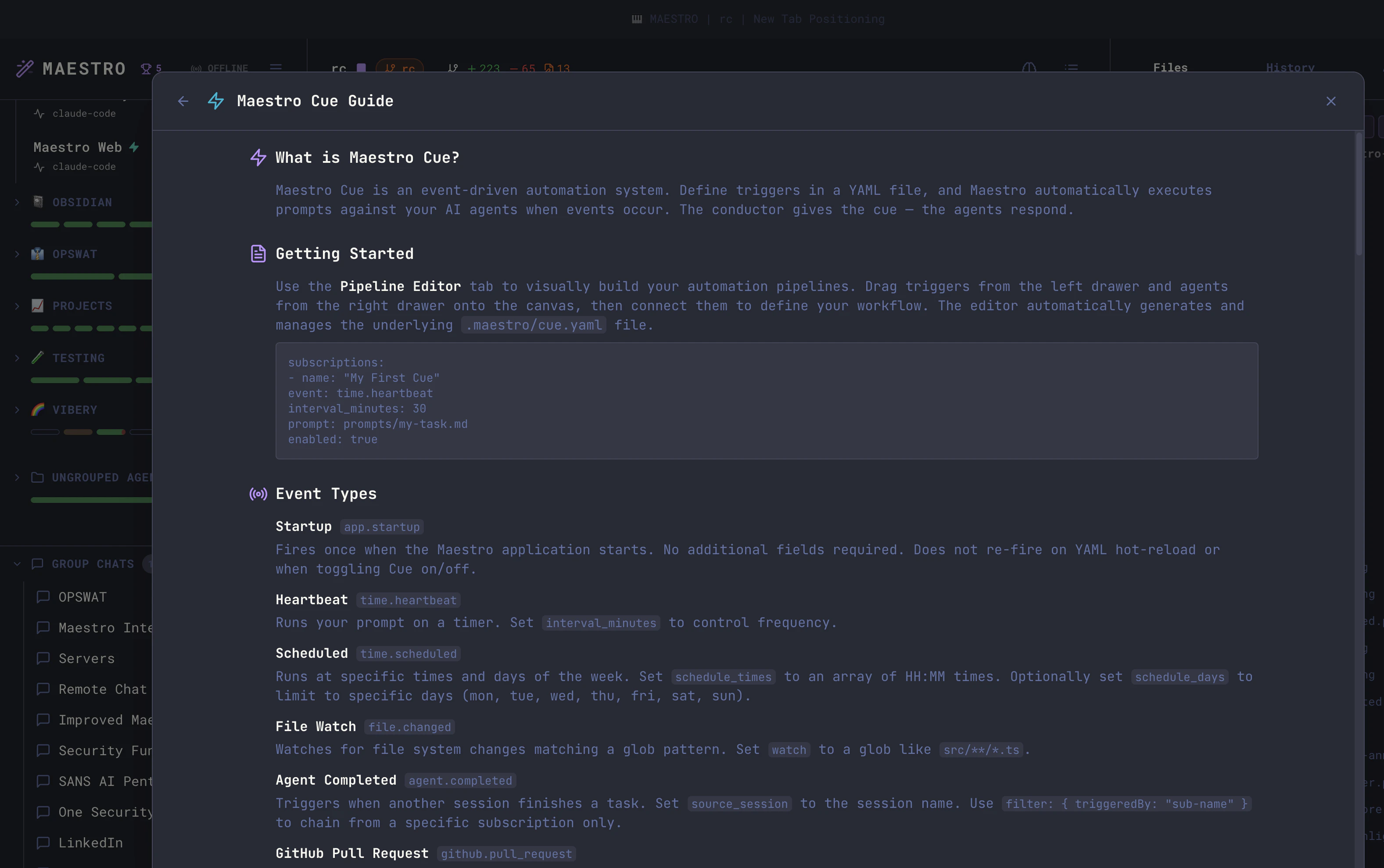The image size is (1384, 868).
Task: Click the YAML subscriptions code block
Action: coord(766,401)
